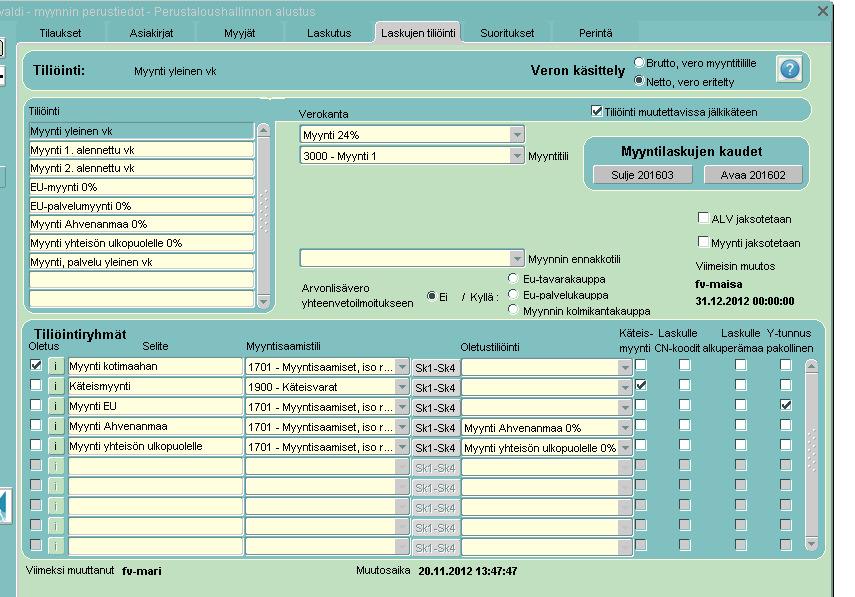Viewport: 855px width, 597px height.
Task: Toggle Tiliöinti muutettavissa jälkikäteen checkbox
Action: point(597,111)
